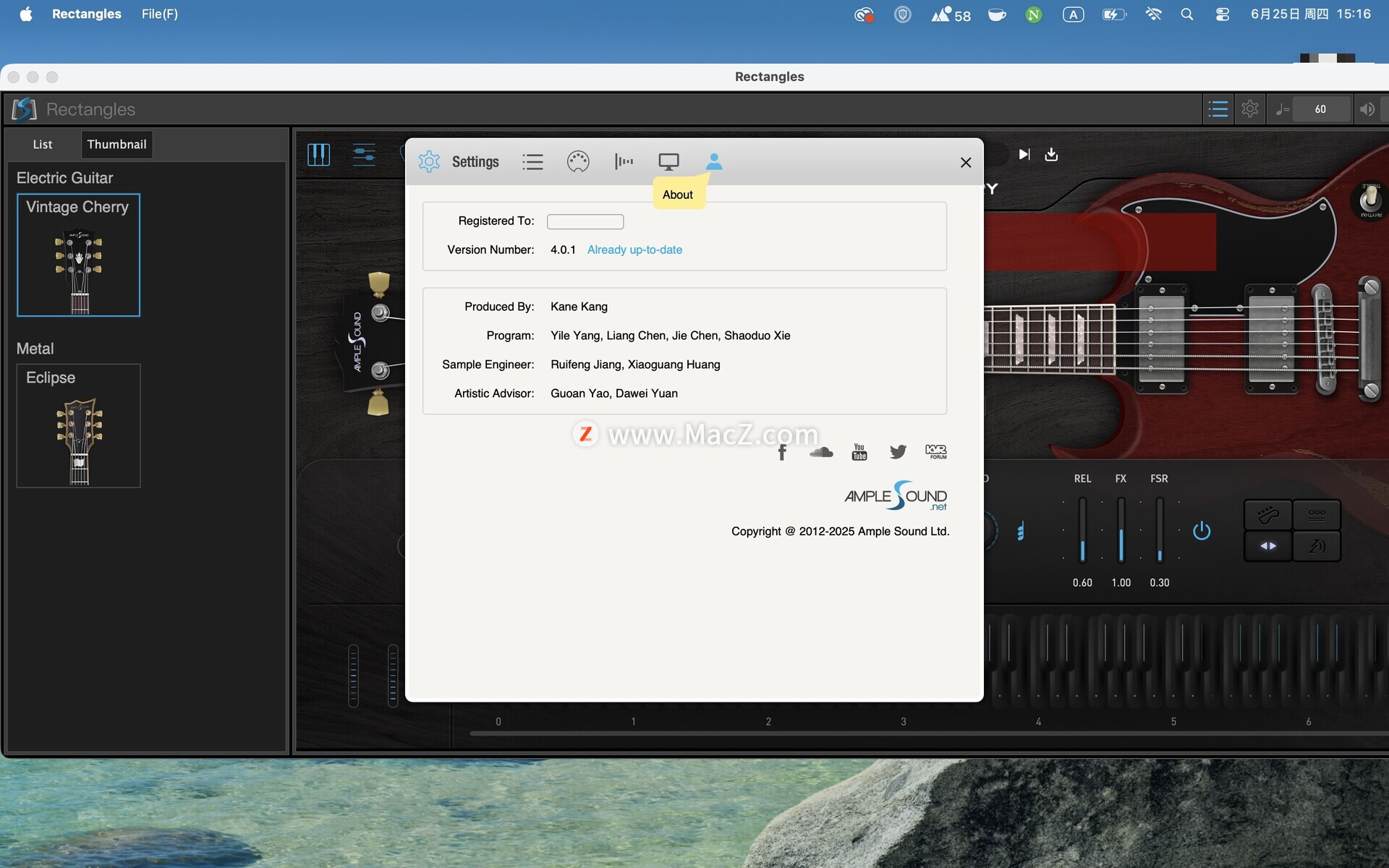The image size is (1389, 868).
Task: Toggle the guitar headstock button
Action: pyautogui.click(x=1267, y=515)
